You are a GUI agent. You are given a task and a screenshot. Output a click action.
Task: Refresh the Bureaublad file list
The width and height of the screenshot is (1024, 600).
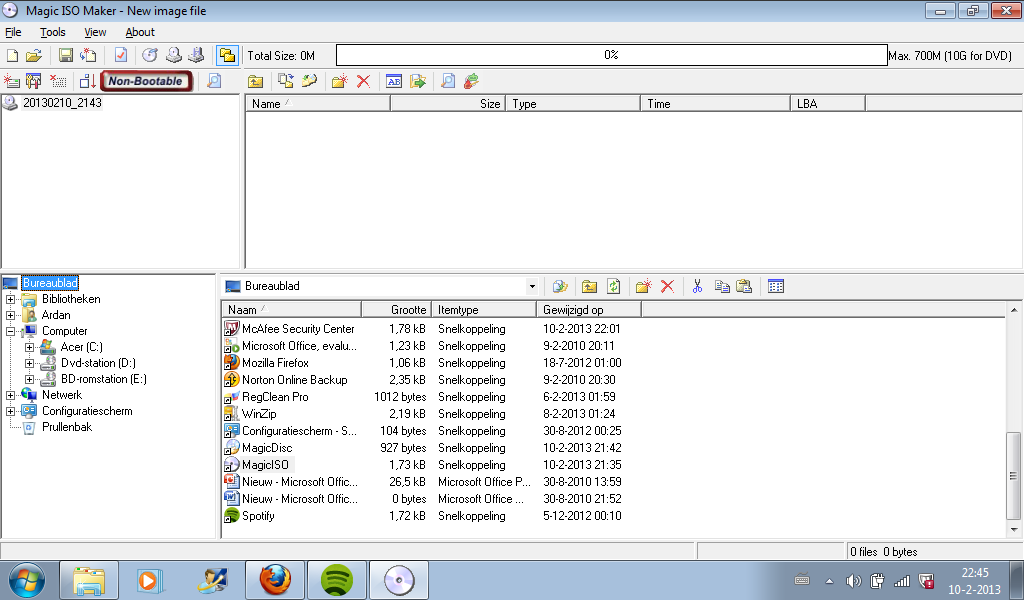(x=613, y=286)
